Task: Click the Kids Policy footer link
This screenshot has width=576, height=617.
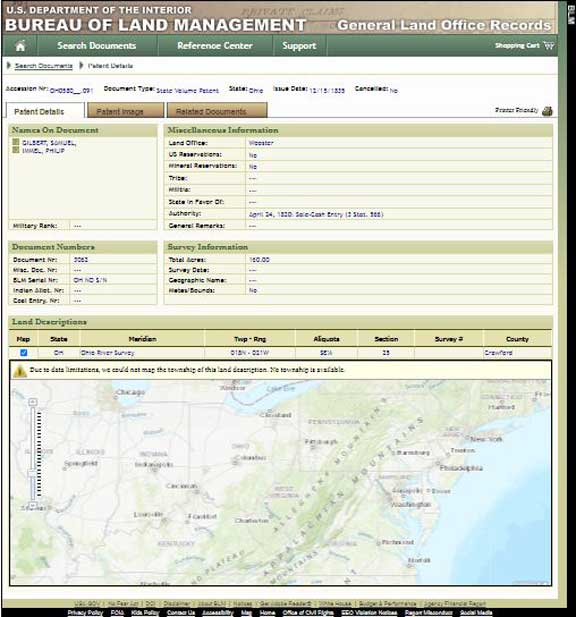Action: tap(145, 613)
